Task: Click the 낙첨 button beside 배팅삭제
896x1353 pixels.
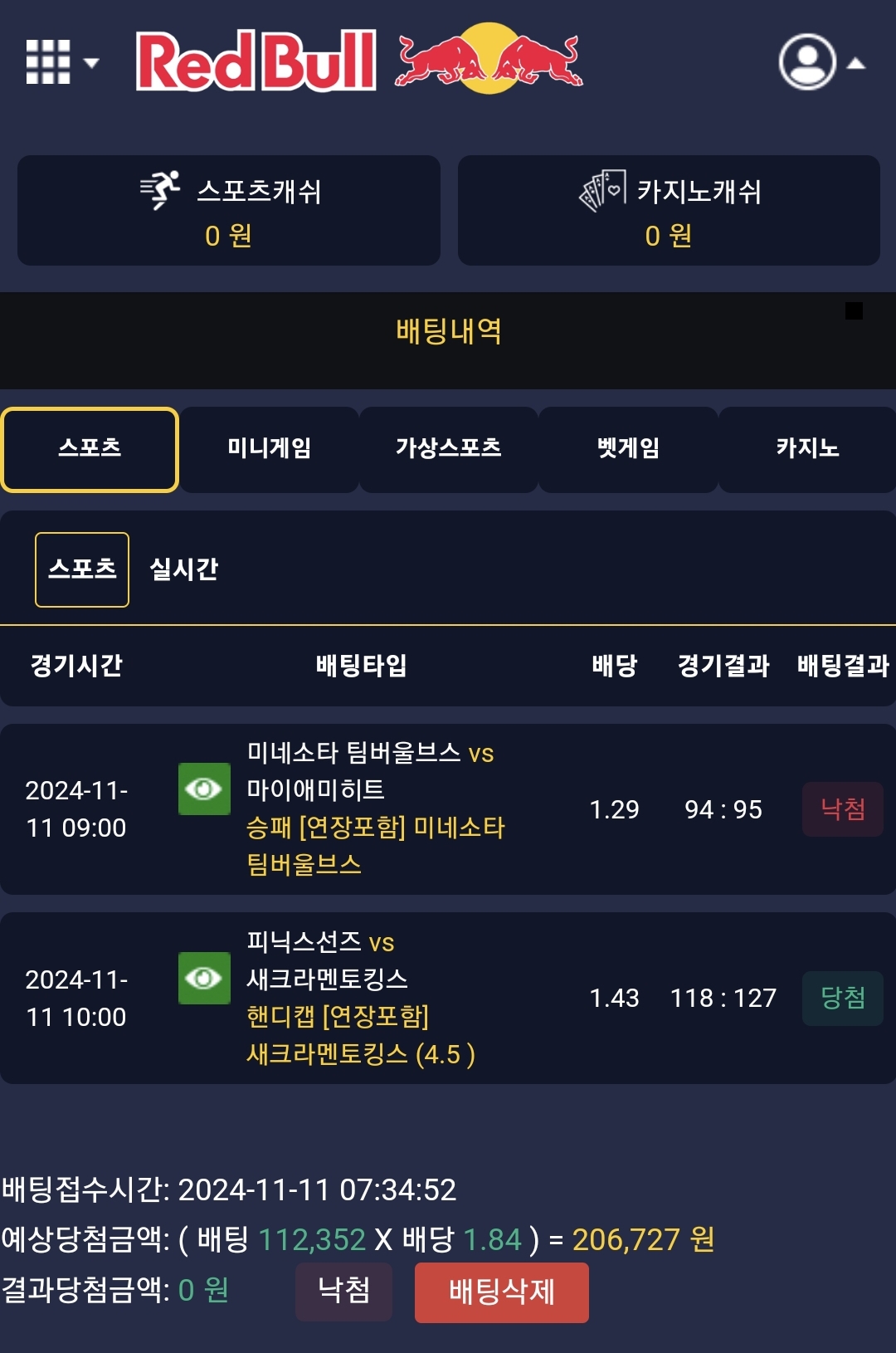Action: pos(343,1291)
